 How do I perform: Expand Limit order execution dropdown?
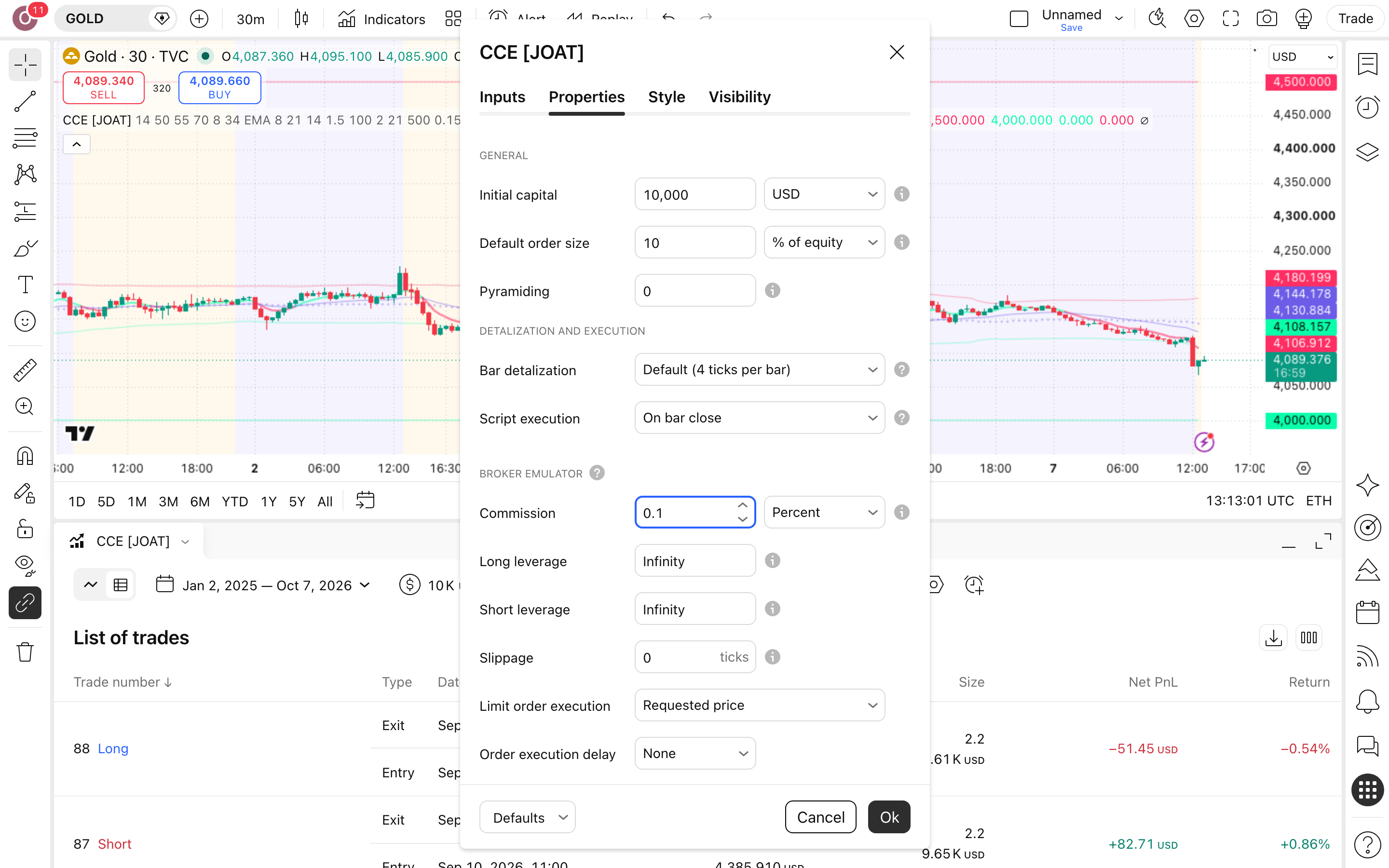[760, 705]
